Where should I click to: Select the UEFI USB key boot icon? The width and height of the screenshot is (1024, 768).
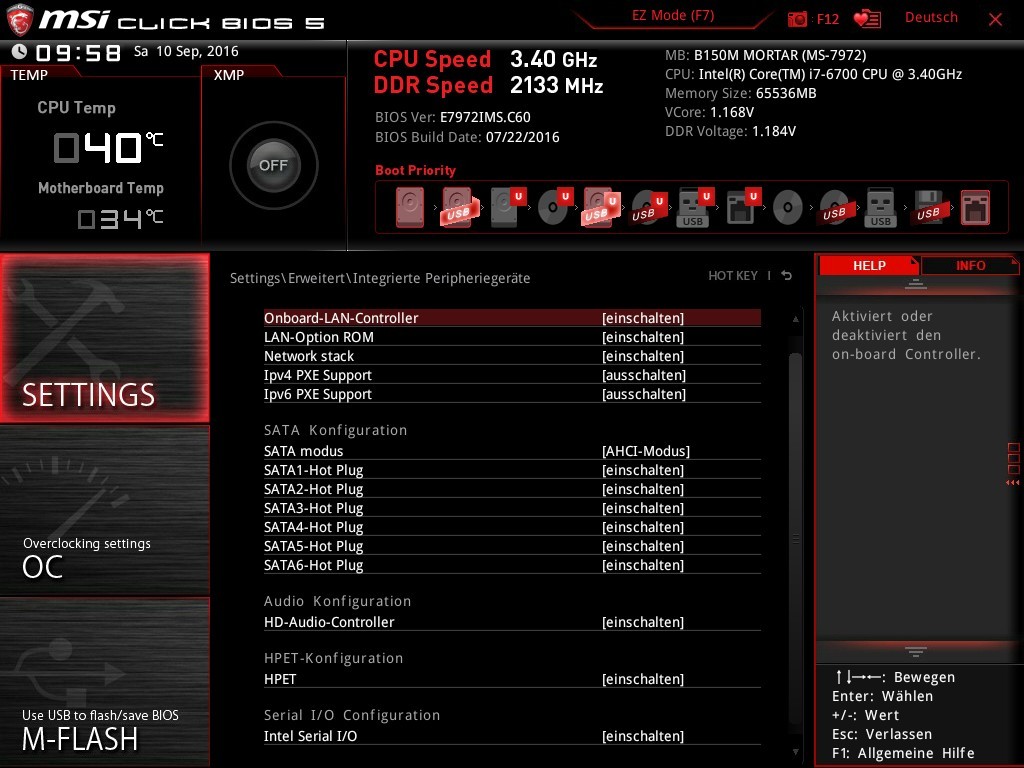click(x=695, y=208)
